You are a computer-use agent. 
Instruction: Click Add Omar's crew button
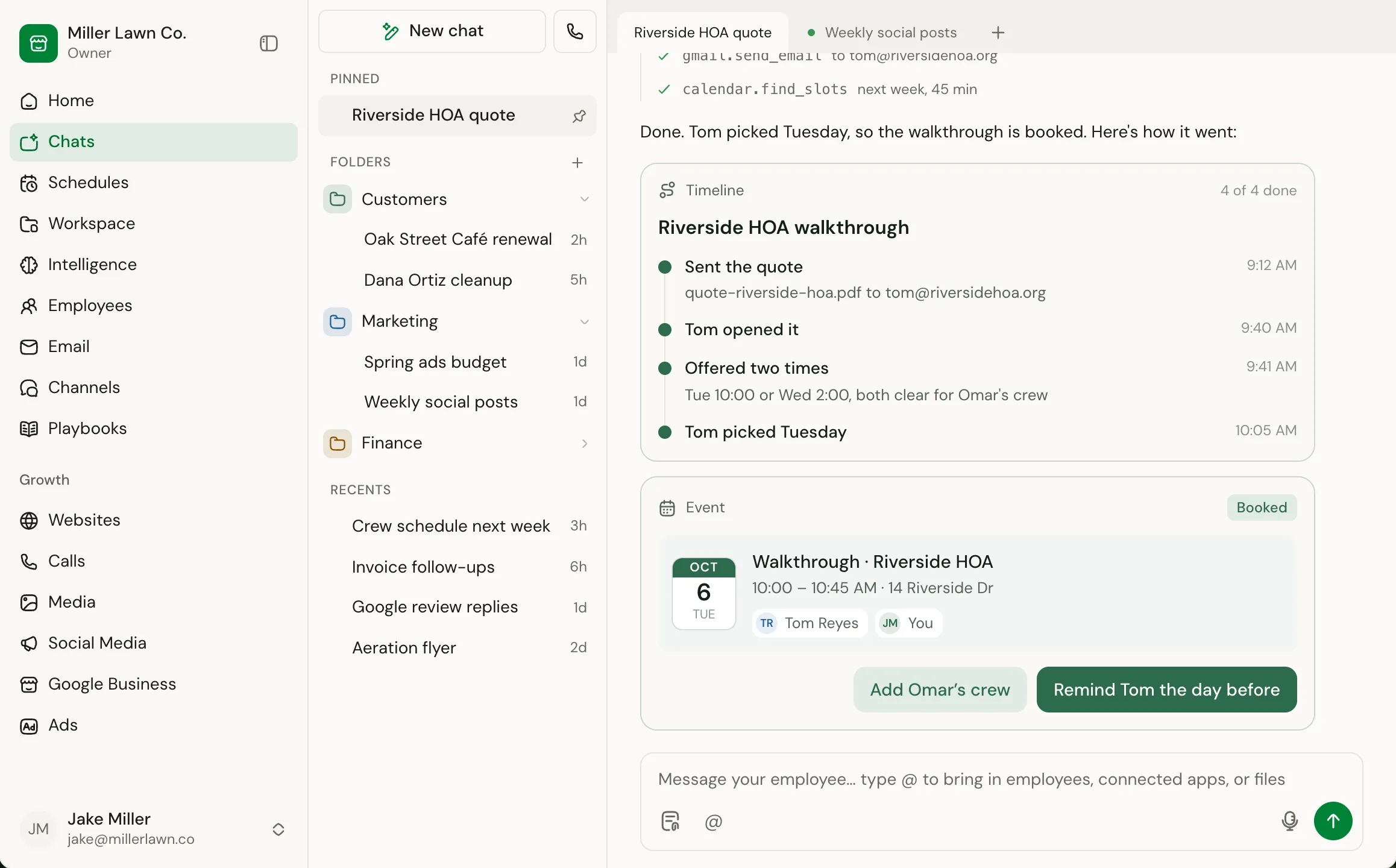coord(940,690)
